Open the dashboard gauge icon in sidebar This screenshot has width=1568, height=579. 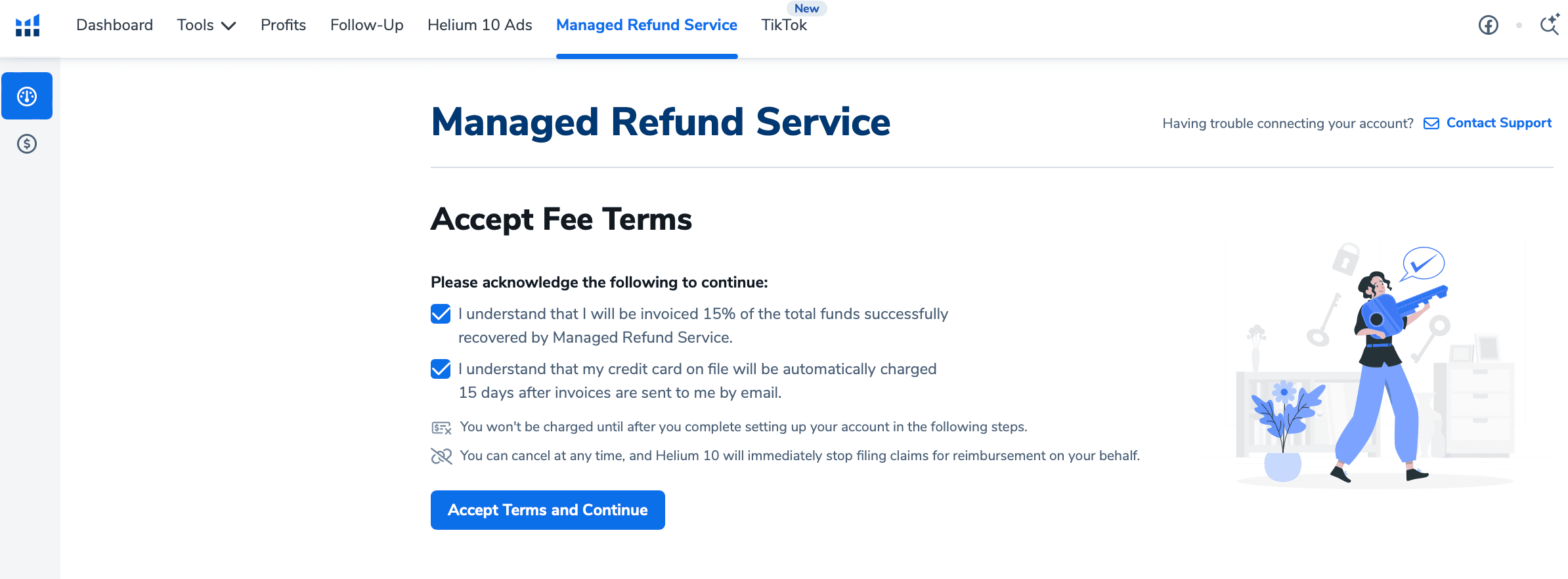coord(27,96)
